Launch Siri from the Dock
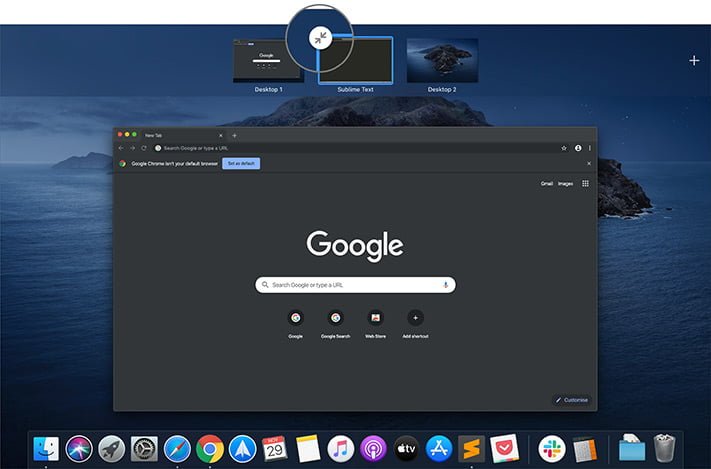This screenshot has height=469, width=711. [x=79, y=449]
